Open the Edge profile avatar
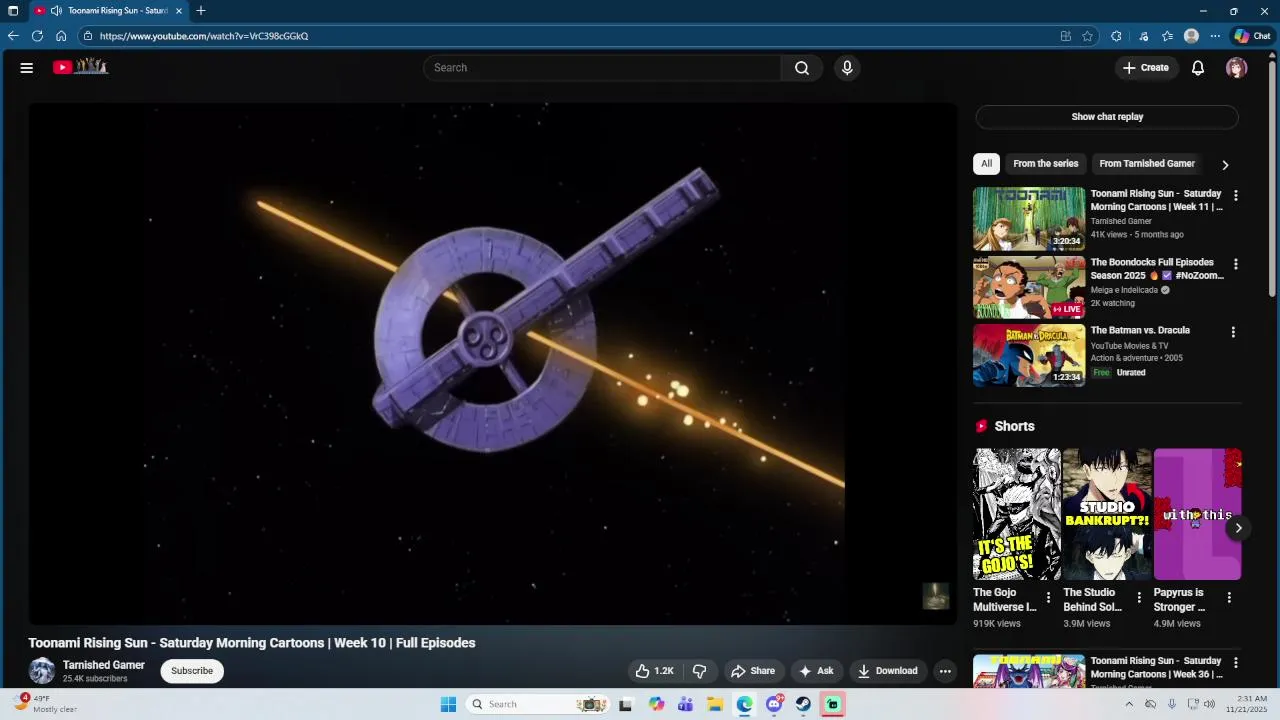The image size is (1280, 720). click(1191, 36)
